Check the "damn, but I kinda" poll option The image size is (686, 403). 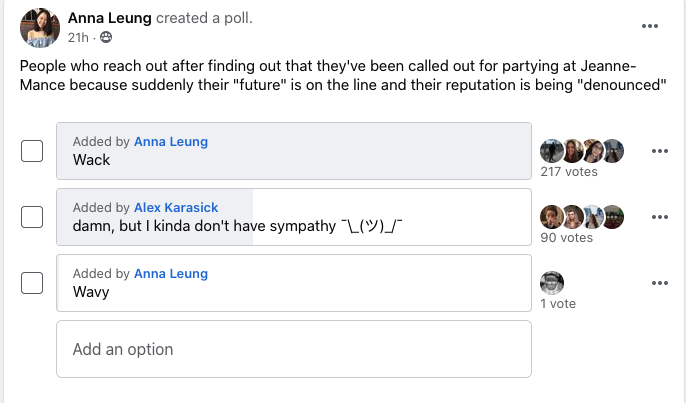coord(32,217)
